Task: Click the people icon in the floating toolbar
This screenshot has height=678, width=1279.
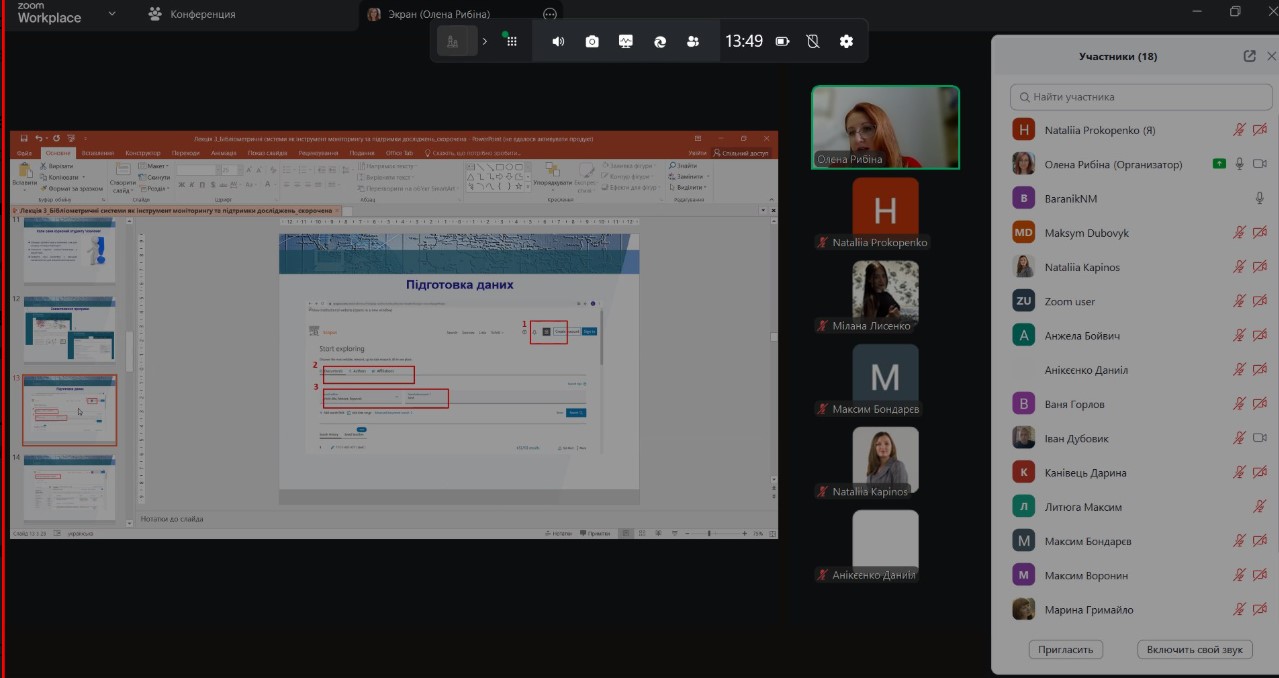Action: (x=693, y=41)
